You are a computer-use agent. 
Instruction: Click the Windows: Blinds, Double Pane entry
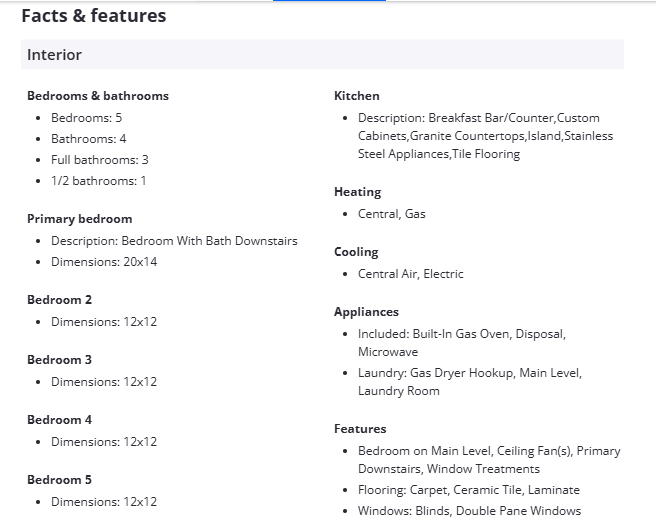coord(469,511)
